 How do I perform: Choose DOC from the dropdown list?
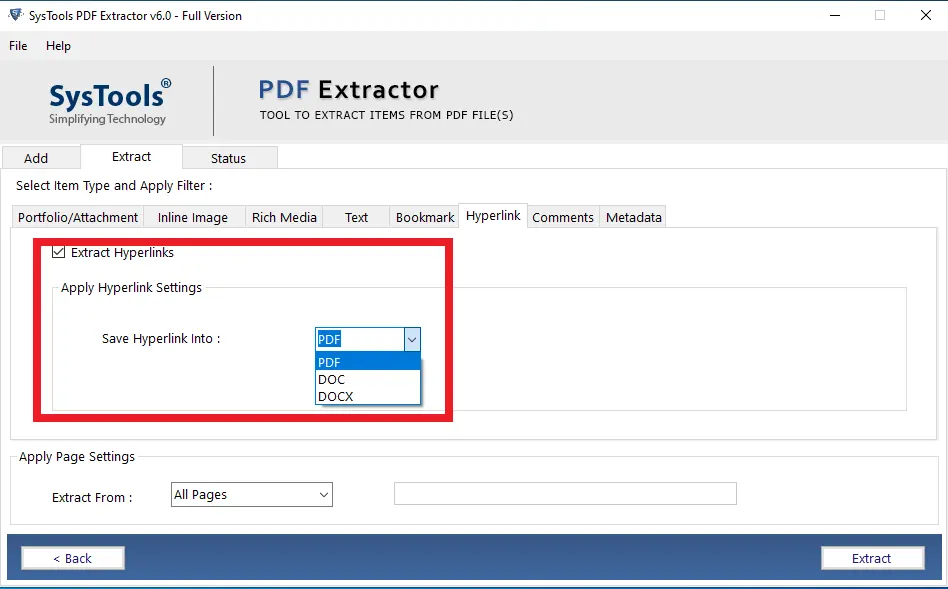(368, 379)
